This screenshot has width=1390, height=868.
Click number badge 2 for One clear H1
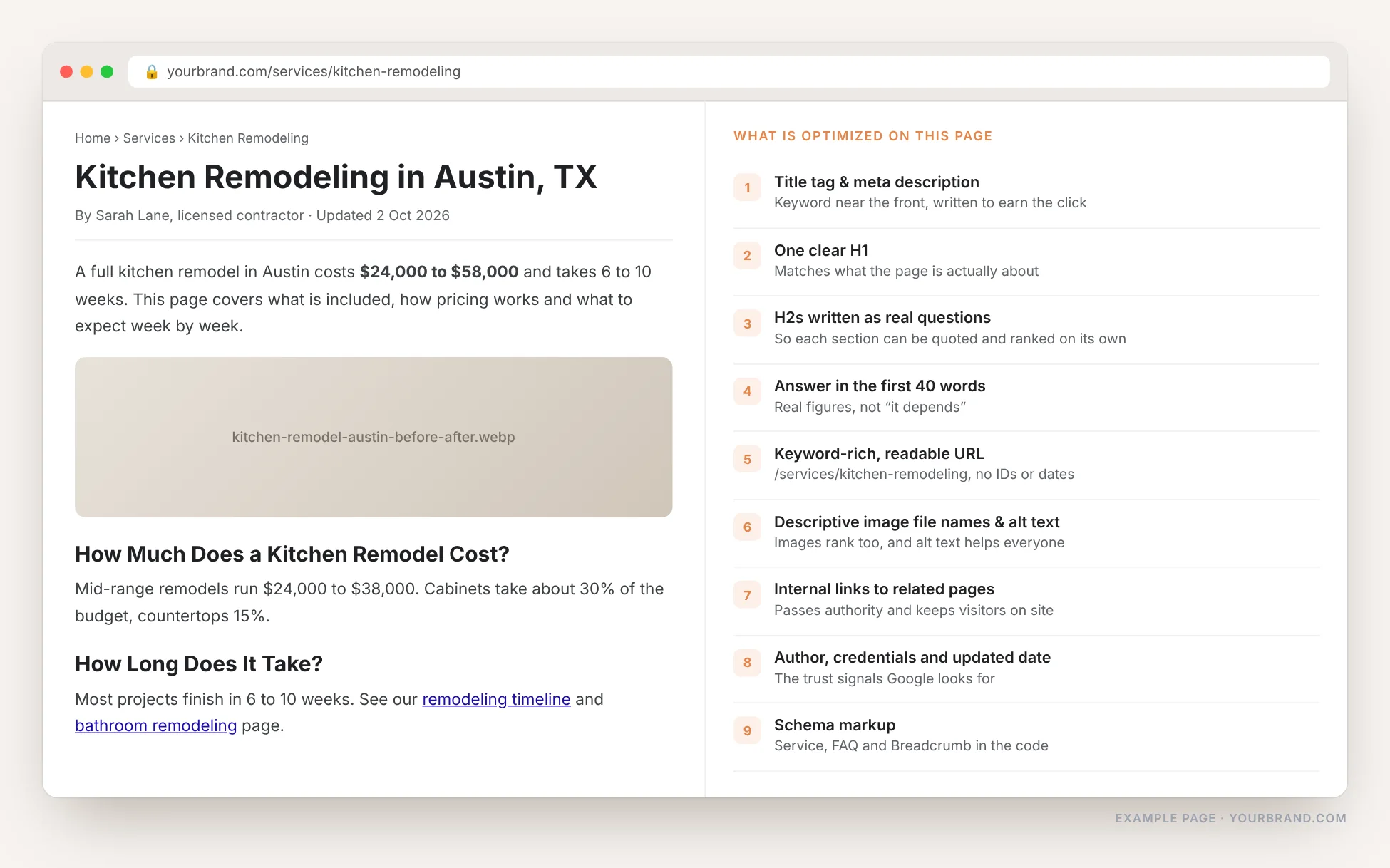click(x=747, y=255)
